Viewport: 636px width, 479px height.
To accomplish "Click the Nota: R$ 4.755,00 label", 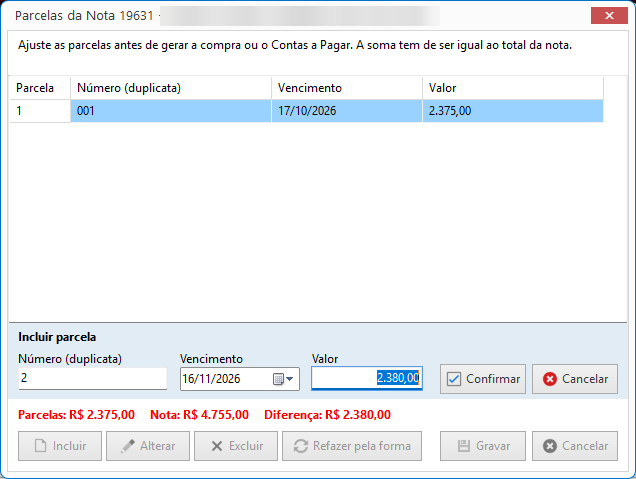I will click(199, 415).
